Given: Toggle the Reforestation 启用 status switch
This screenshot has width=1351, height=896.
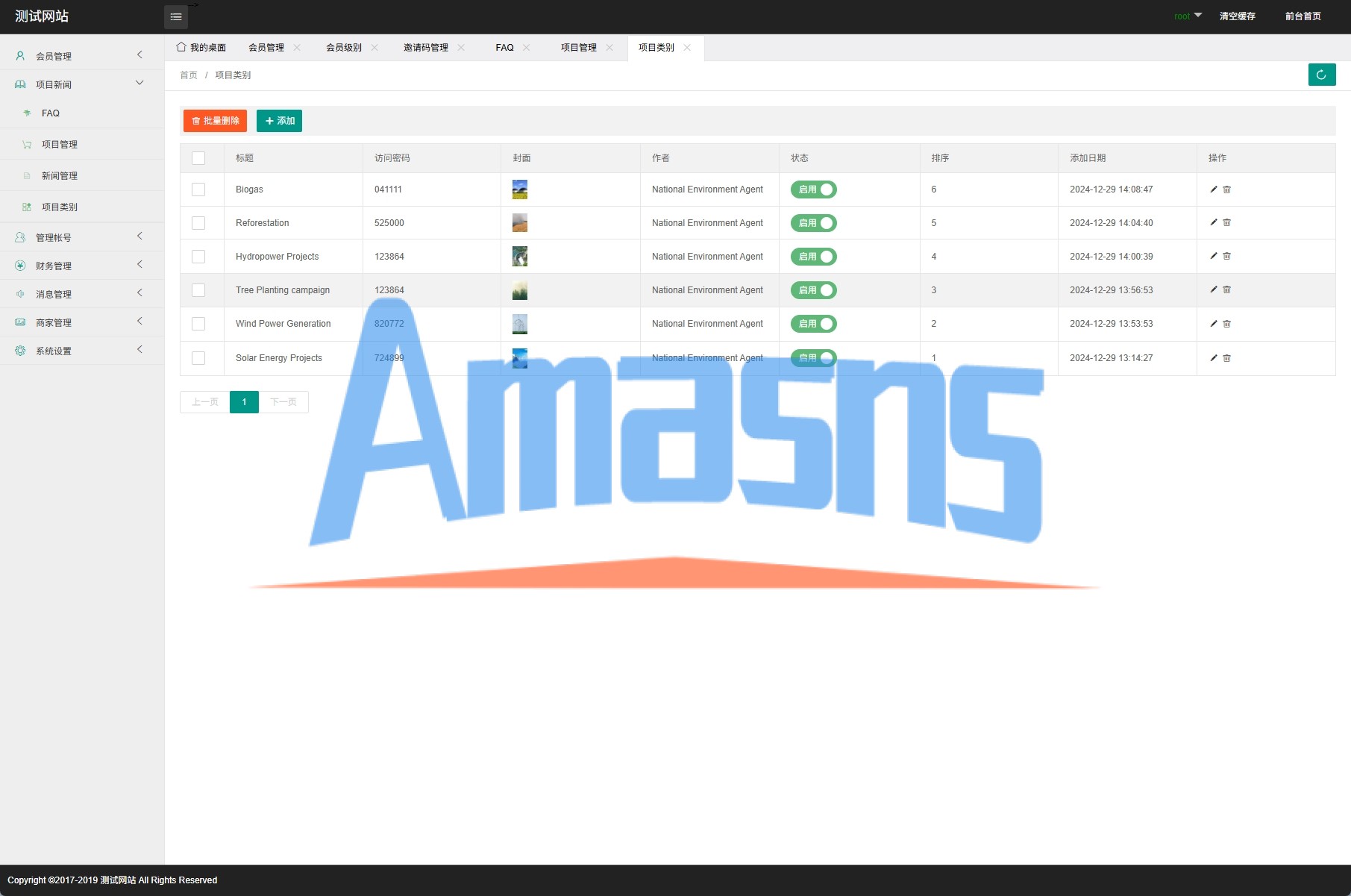Looking at the screenshot, I should tap(814, 223).
